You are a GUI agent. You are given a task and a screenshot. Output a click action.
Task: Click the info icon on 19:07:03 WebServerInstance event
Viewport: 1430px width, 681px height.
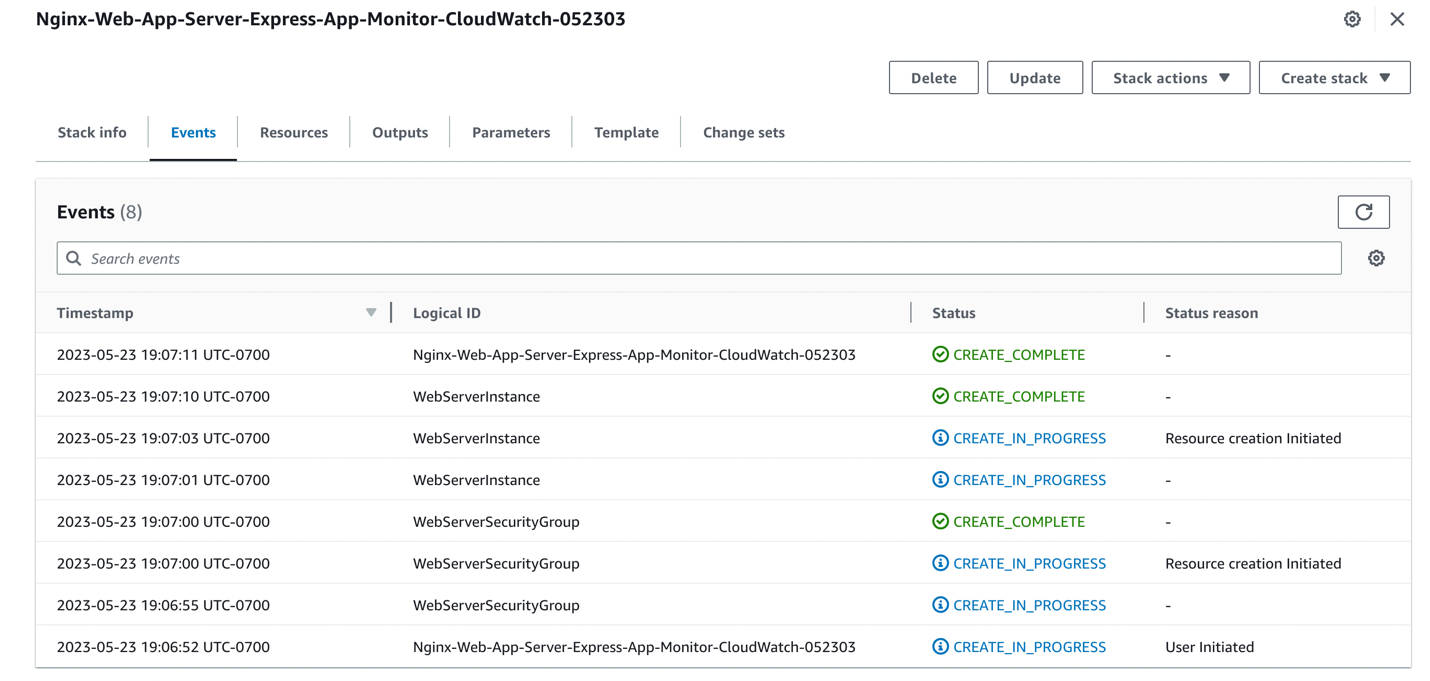click(941, 438)
